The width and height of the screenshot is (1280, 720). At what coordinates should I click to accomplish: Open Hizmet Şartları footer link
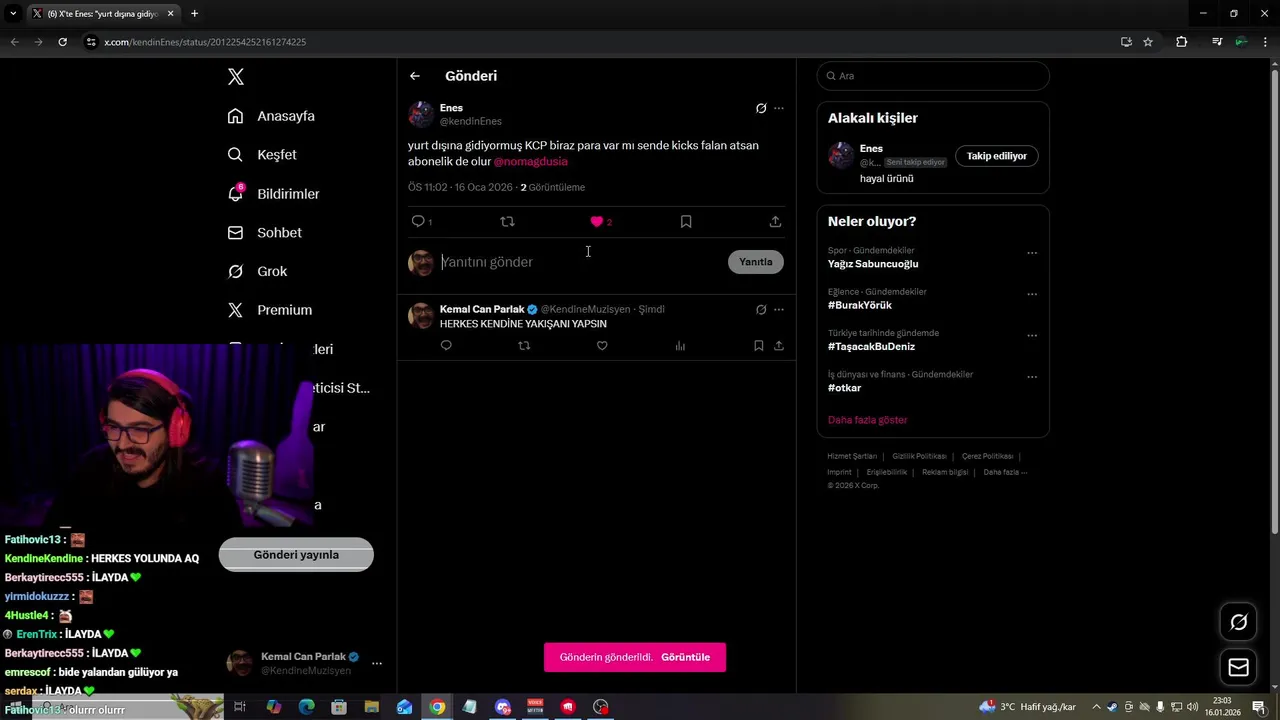pyautogui.click(x=852, y=456)
